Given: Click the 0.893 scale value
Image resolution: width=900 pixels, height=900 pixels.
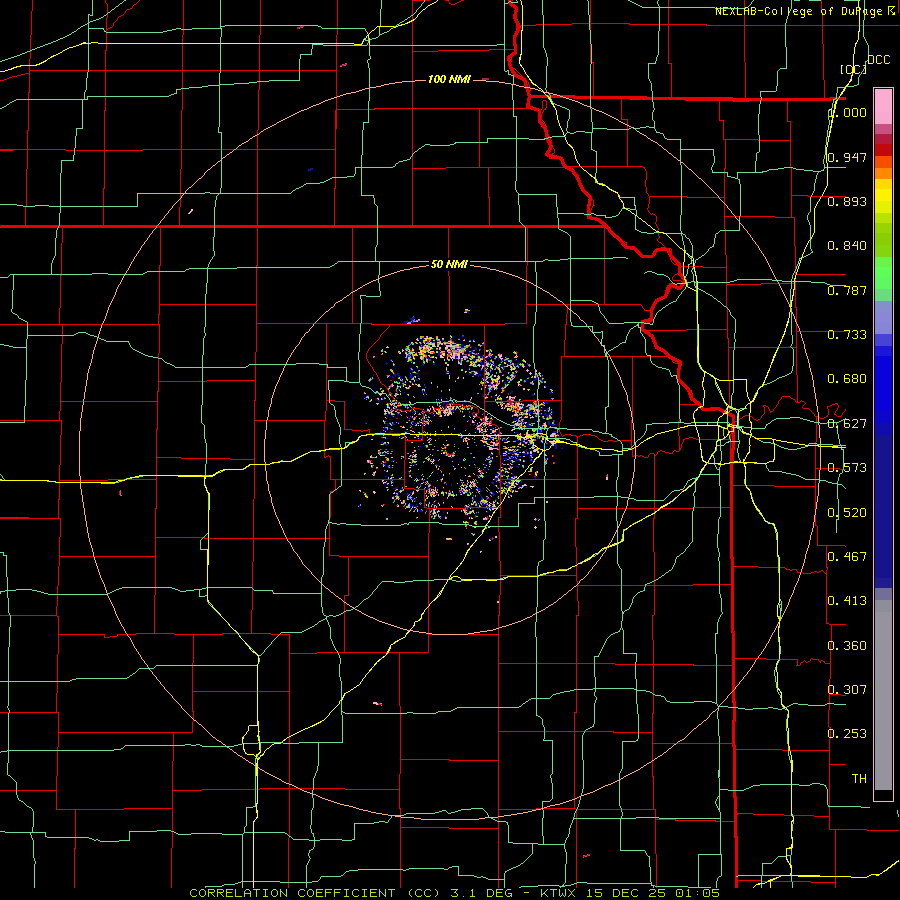Looking at the screenshot, I should 847,201.
